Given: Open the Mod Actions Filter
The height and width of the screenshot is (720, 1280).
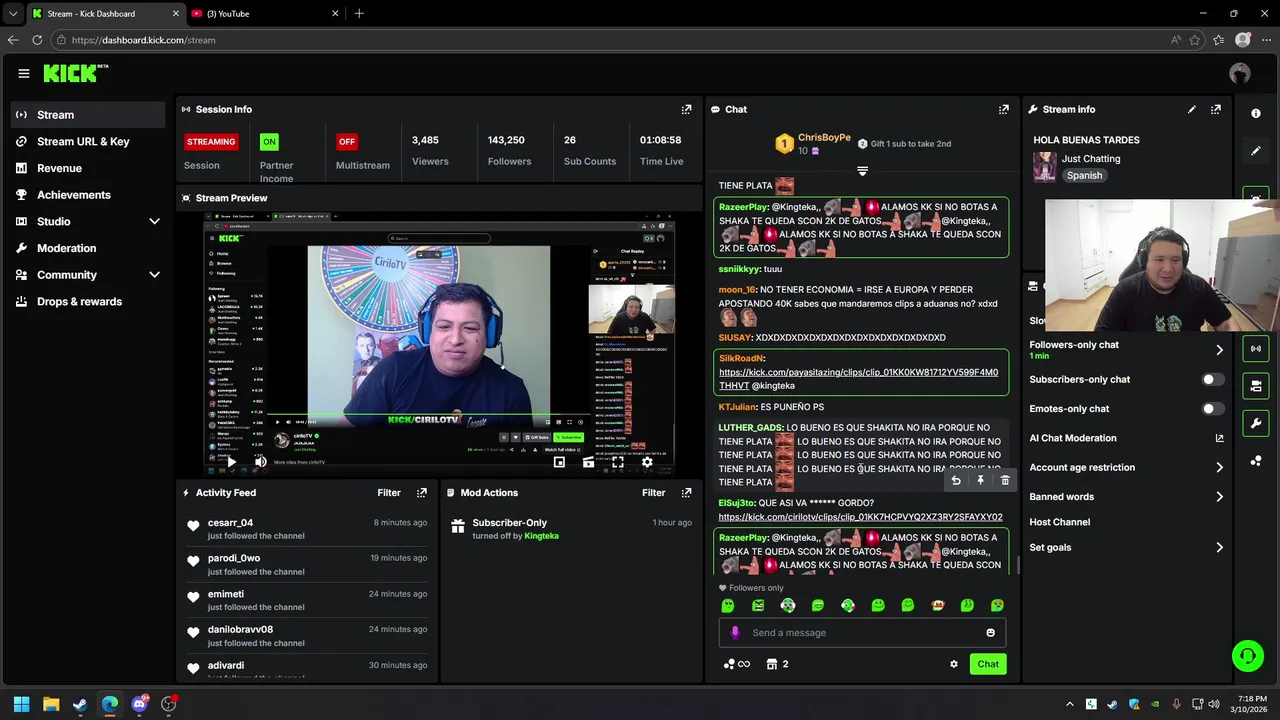Looking at the screenshot, I should click(x=654, y=493).
